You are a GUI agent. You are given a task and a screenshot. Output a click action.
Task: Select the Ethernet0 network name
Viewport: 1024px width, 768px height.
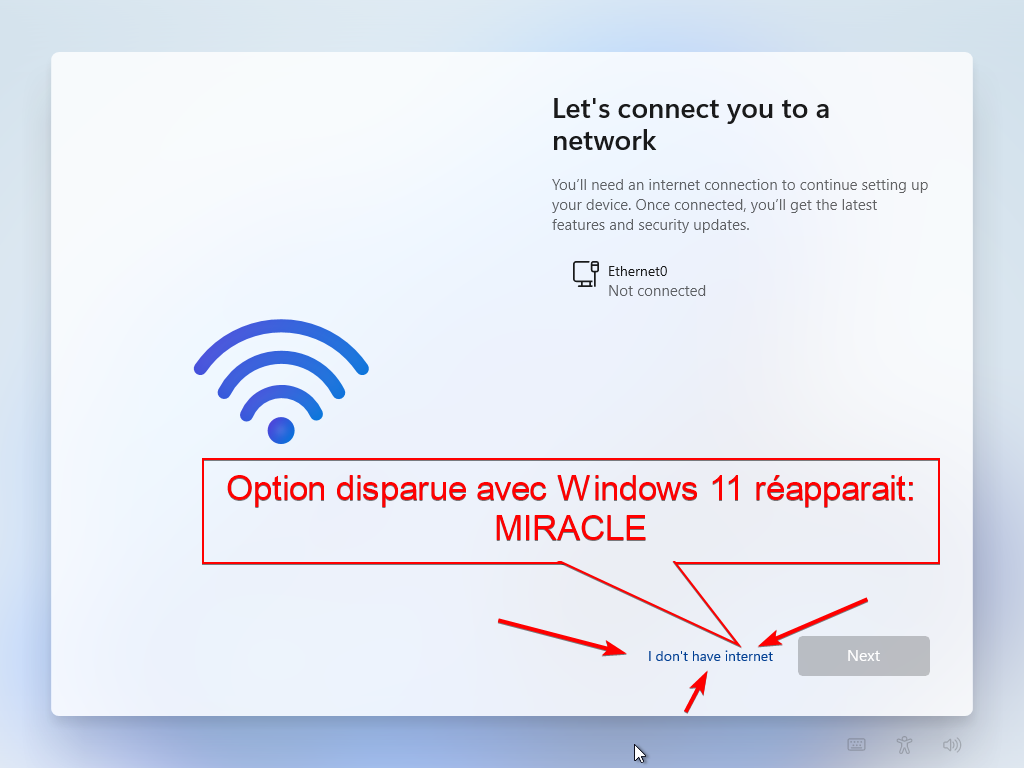(x=637, y=271)
